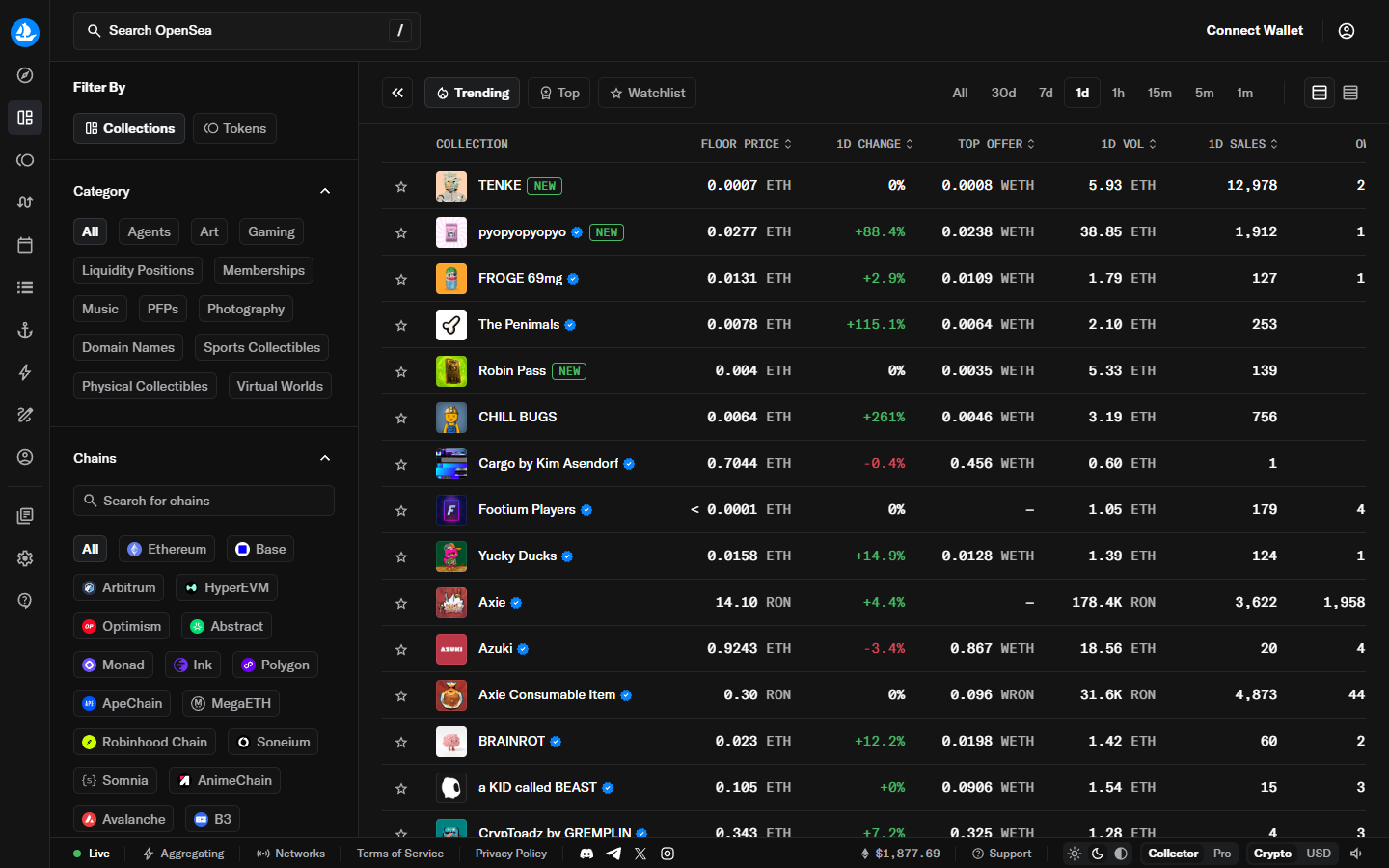Screen dimensions: 1389x868
Task: Filter category by Gaming
Action: (x=271, y=231)
